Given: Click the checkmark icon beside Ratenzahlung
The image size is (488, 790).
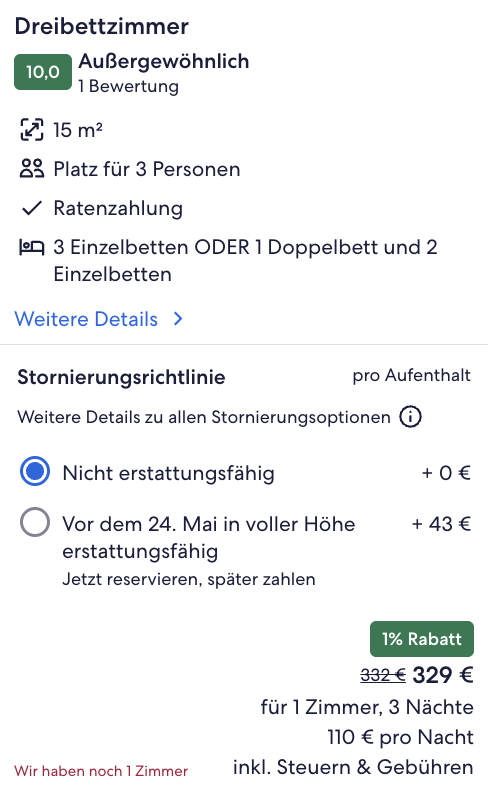Looking at the screenshot, I should [x=32, y=208].
